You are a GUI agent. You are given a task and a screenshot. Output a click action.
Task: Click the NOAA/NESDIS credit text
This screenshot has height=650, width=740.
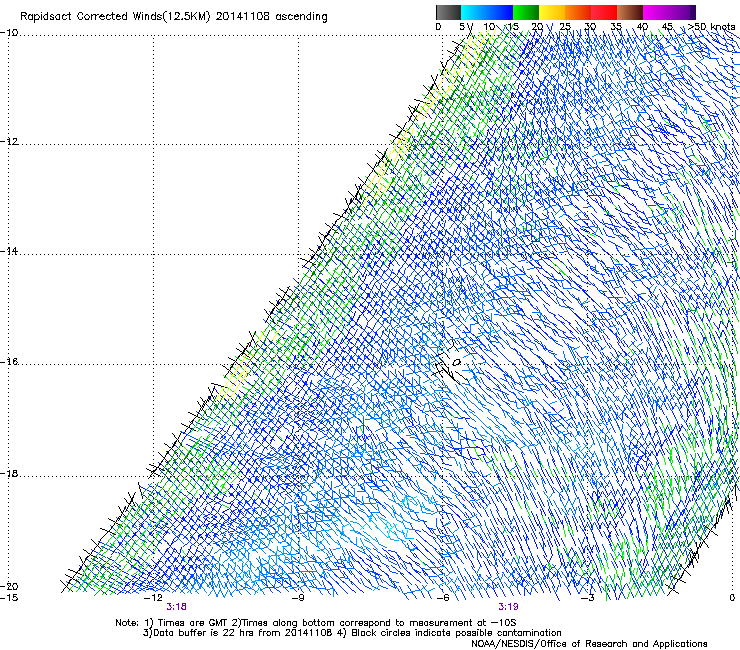tap(589, 644)
